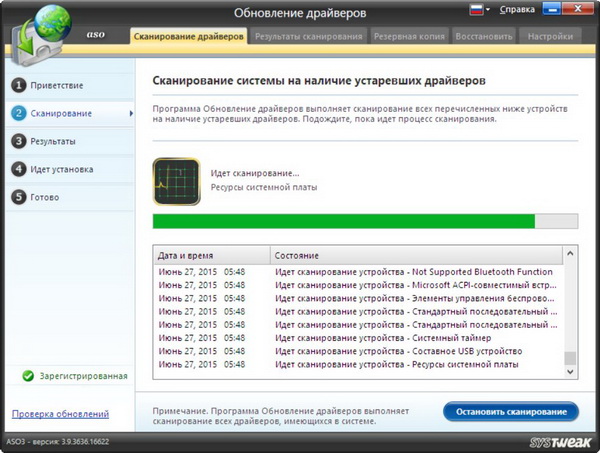Image resolution: width=600 pixels, height=453 pixels.
Task: Click the green scan progress bar
Action: (x=365, y=221)
